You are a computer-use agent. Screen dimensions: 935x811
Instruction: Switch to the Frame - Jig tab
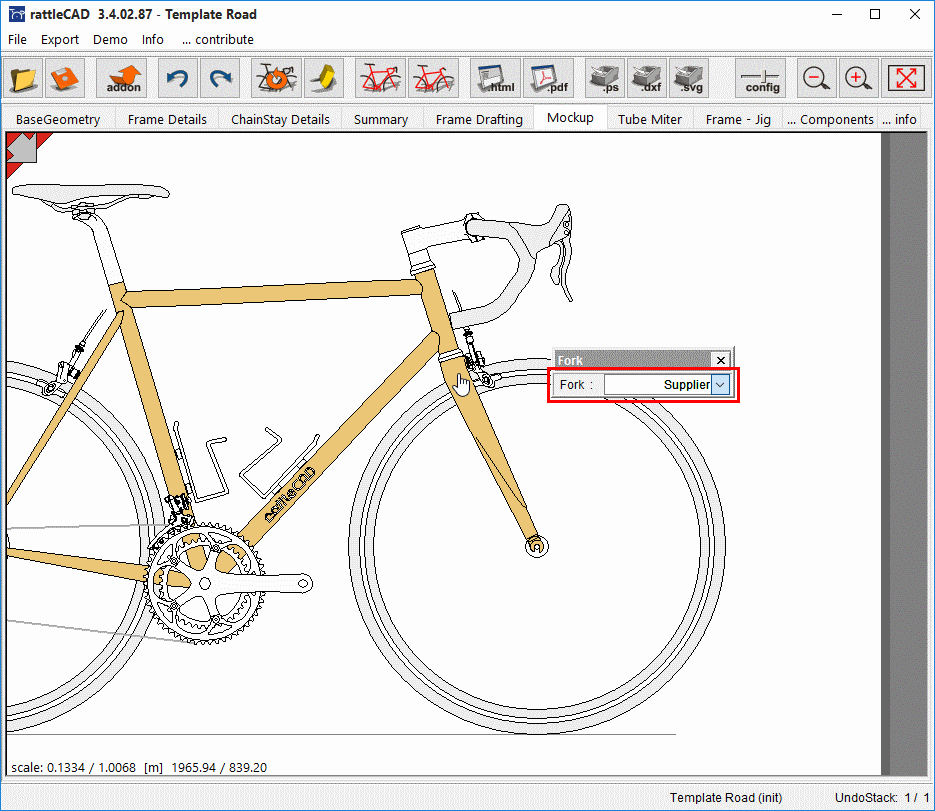tap(738, 119)
